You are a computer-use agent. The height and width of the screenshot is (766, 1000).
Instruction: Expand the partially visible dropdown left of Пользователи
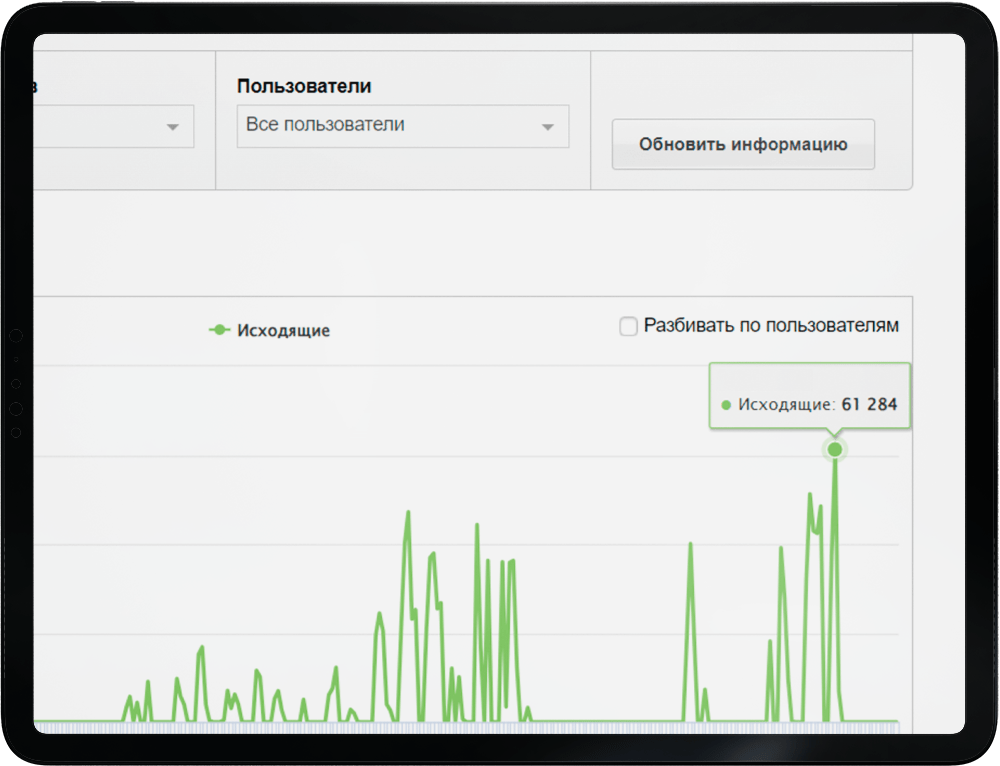pyautogui.click(x=114, y=126)
